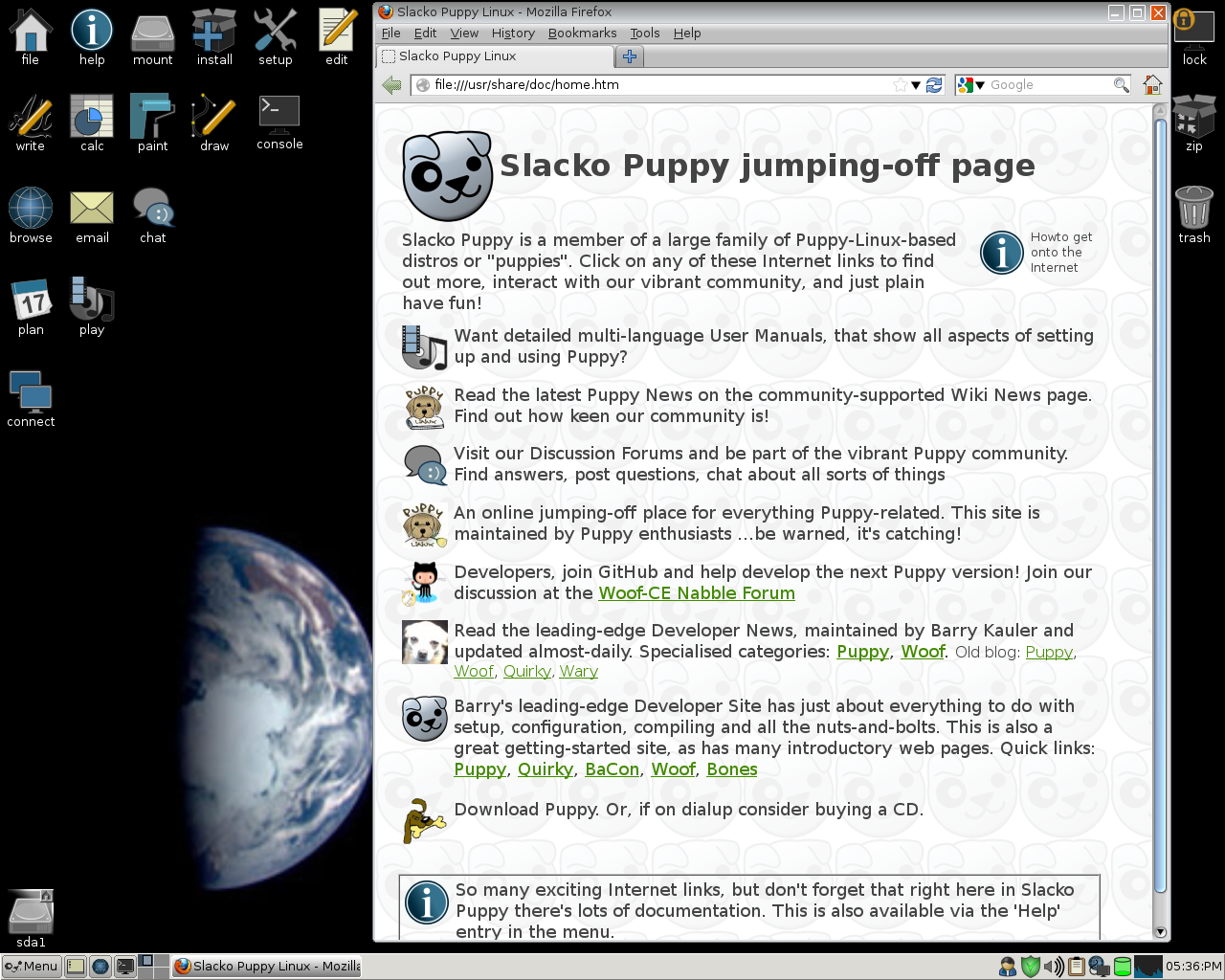This screenshot has width=1225, height=980.
Task: Click the Discussion Forums chat bubble icon
Action: (x=424, y=465)
